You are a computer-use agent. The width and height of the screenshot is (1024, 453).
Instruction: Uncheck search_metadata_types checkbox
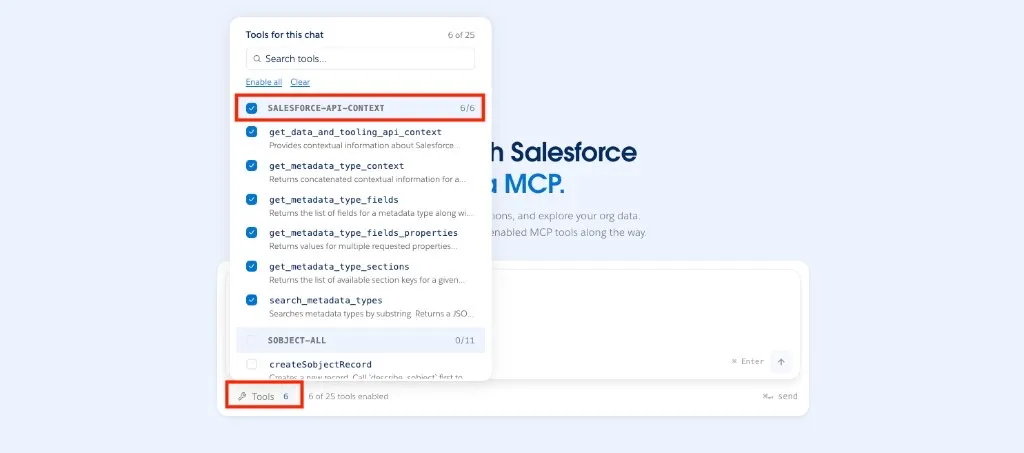(251, 300)
